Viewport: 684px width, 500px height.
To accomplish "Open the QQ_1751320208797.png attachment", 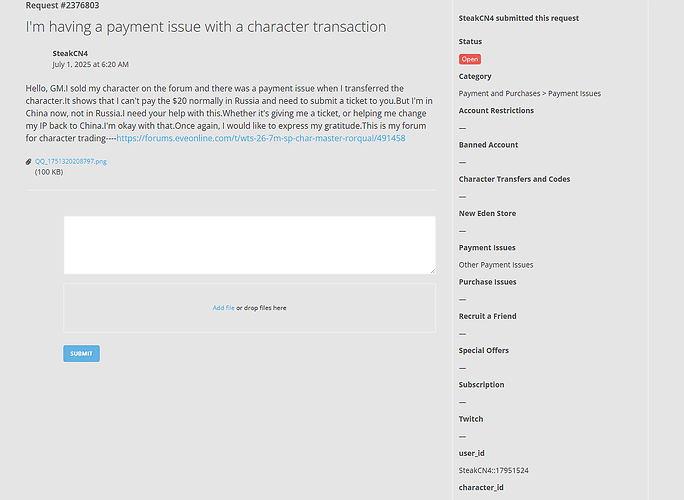I will coord(71,161).
